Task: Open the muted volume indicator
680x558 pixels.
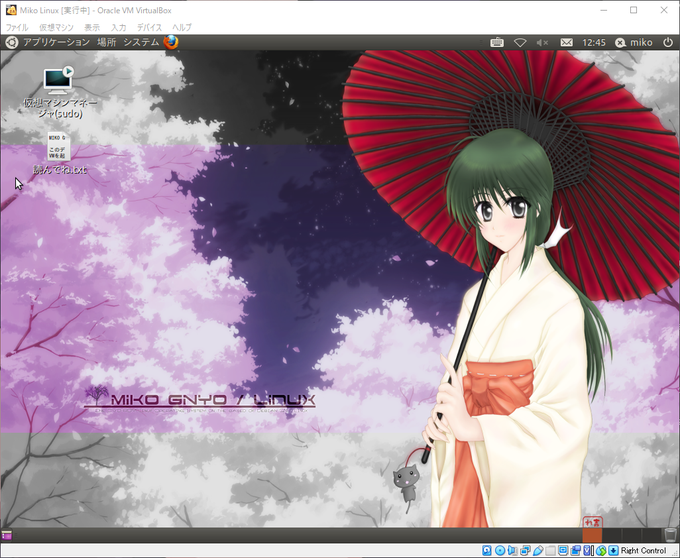Action: point(542,42)
